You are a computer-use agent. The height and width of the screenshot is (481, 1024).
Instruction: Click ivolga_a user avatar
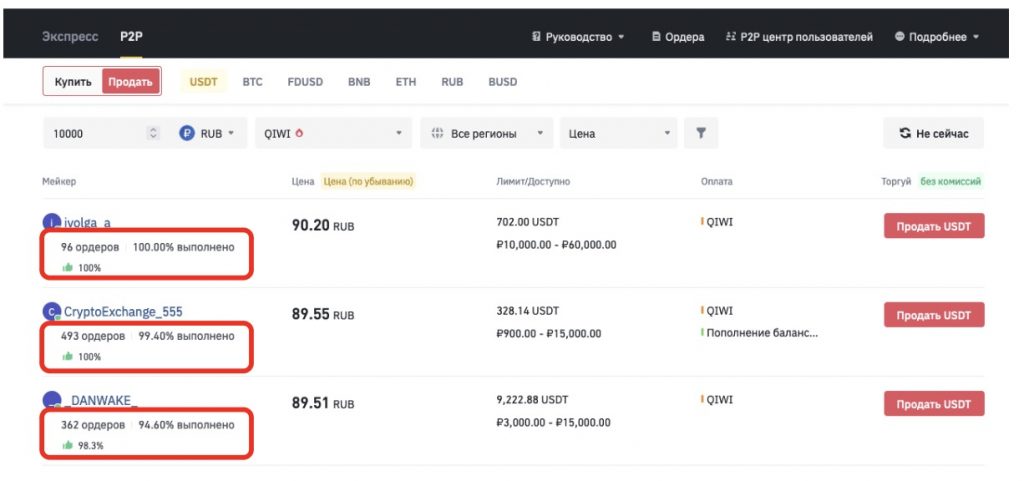[52, 222]
